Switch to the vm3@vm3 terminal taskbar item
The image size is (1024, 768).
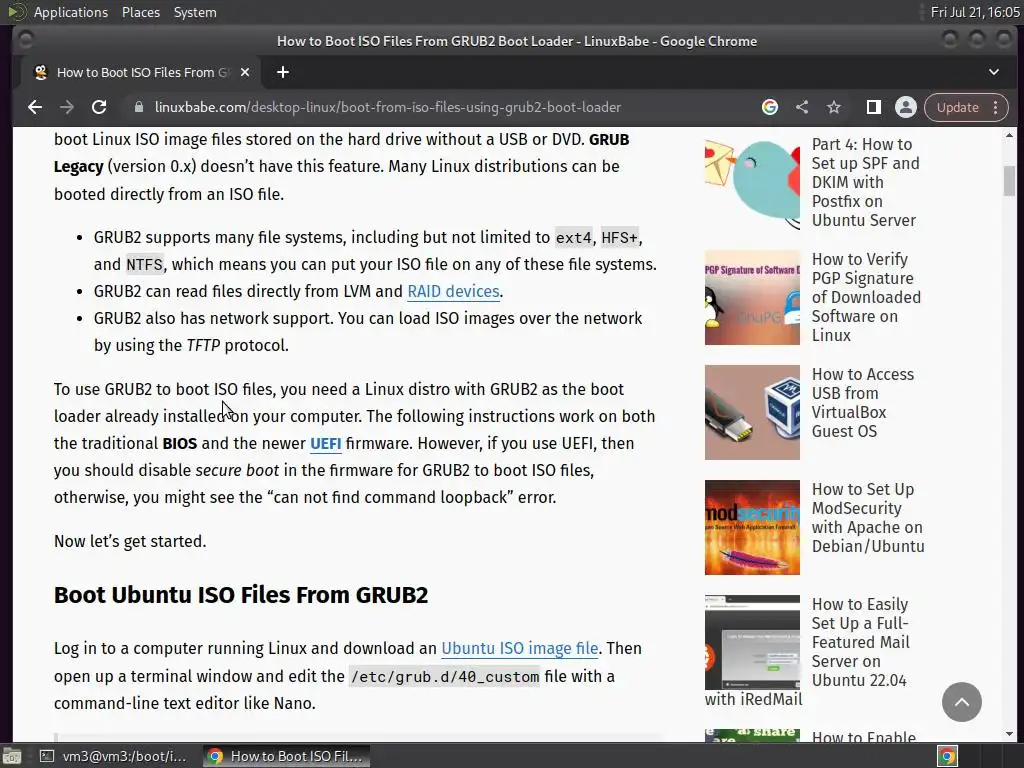(112, 756)
